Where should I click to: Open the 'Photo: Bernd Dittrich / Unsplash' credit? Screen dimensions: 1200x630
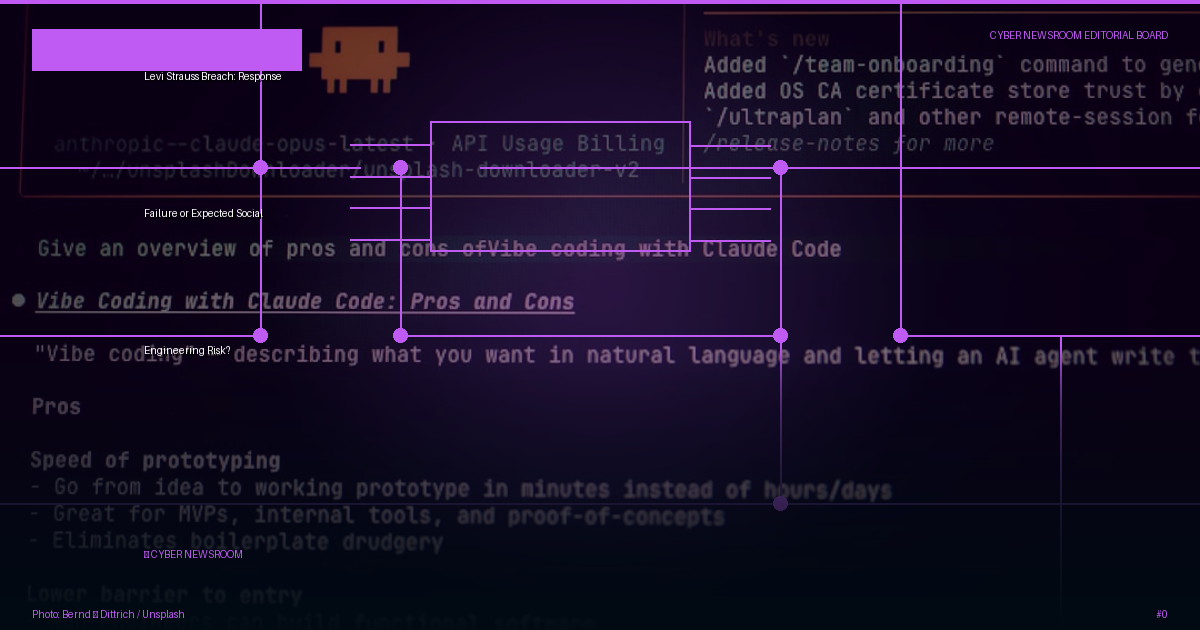(x=108, y=614)
